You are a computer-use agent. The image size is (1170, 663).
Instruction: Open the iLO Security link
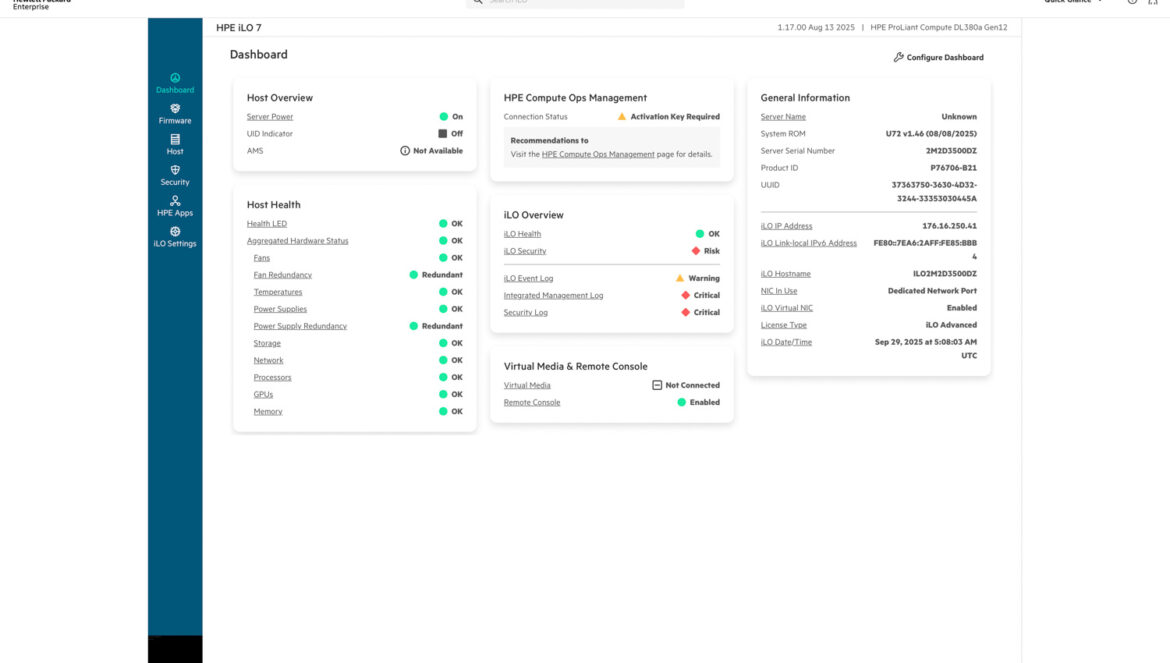[525, 251]
